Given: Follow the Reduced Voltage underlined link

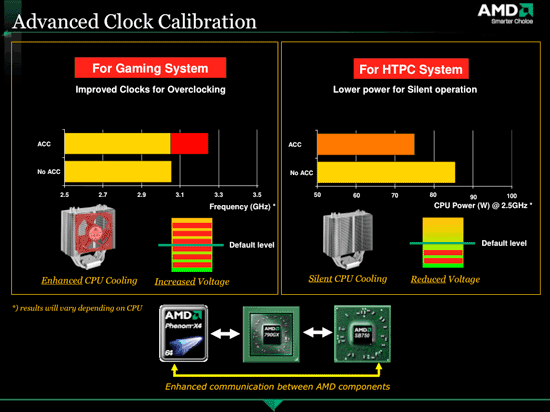Looking at the screenshot, I should point(445,279).
